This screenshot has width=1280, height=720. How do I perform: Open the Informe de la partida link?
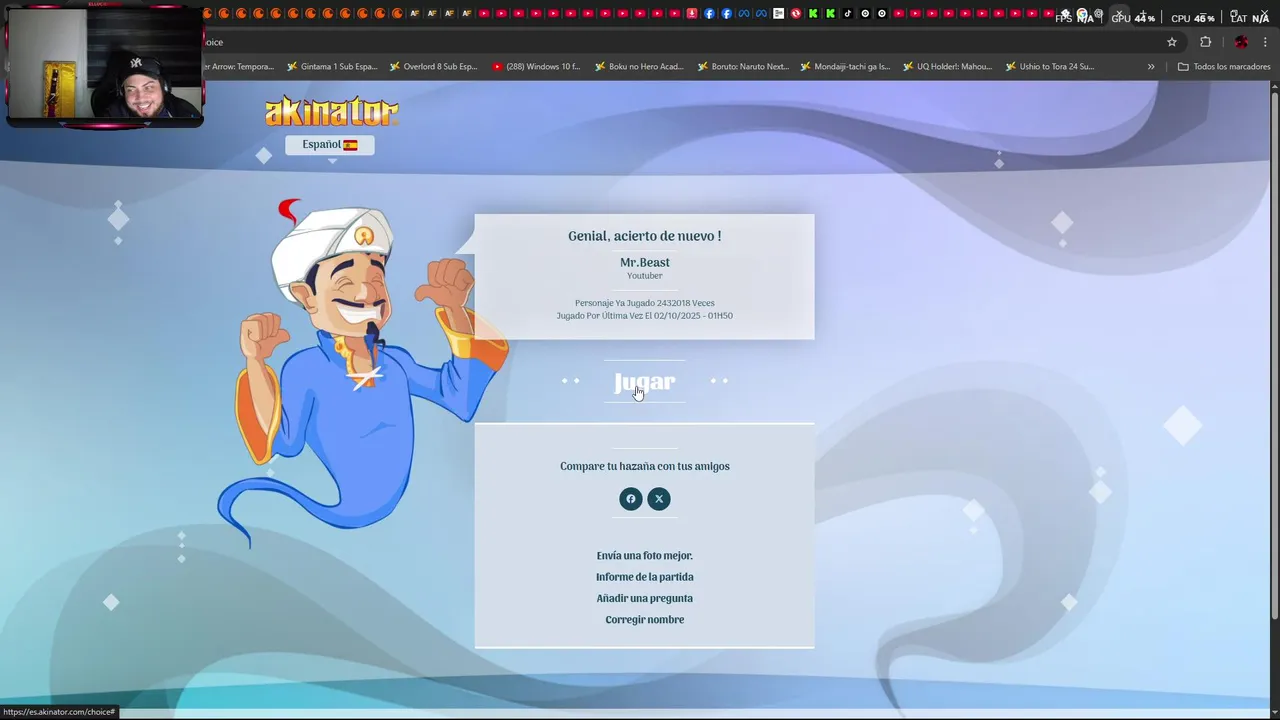(645, 577)
